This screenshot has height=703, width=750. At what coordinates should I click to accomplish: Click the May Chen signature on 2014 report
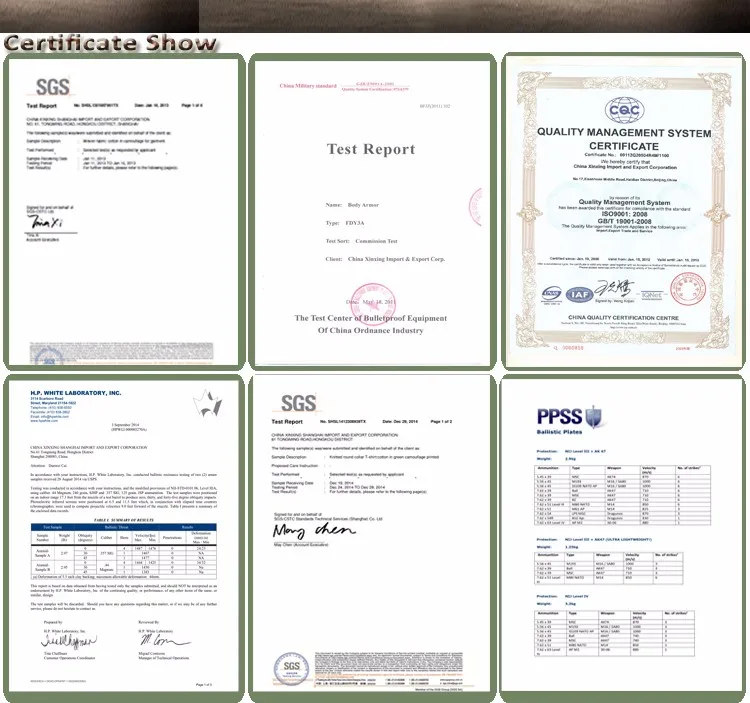coord(314,531)
